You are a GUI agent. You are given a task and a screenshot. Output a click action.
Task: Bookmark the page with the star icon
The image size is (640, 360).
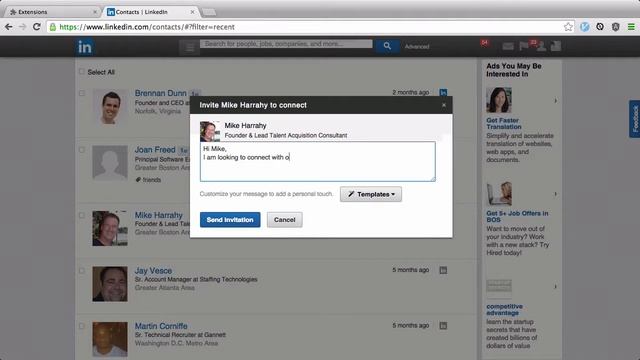568,27
